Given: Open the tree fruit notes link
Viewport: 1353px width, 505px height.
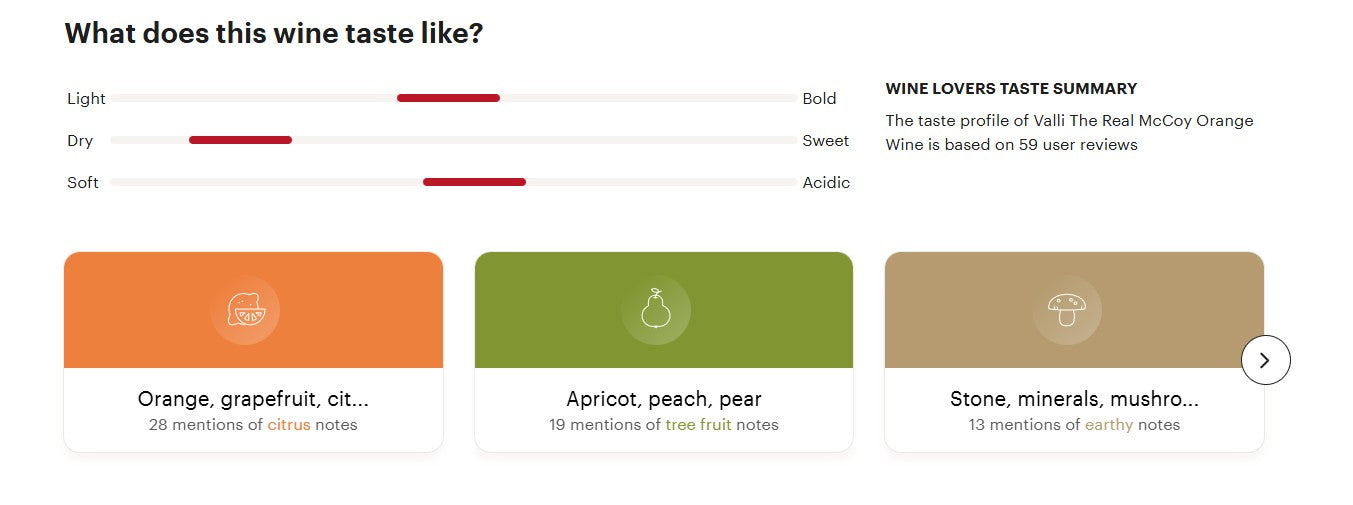Looking at the screenshot, I should click(x=698, y=425).
